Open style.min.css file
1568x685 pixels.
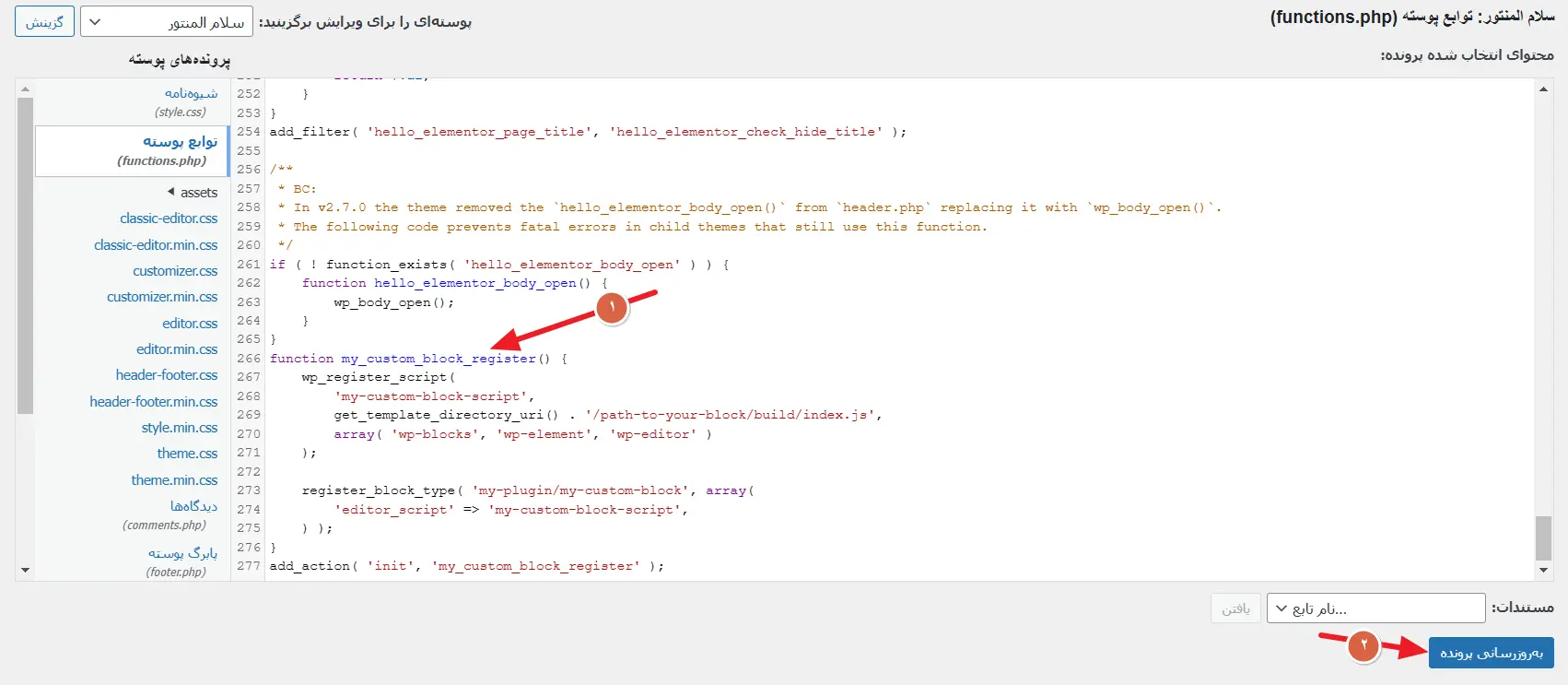tap(180, 428)
